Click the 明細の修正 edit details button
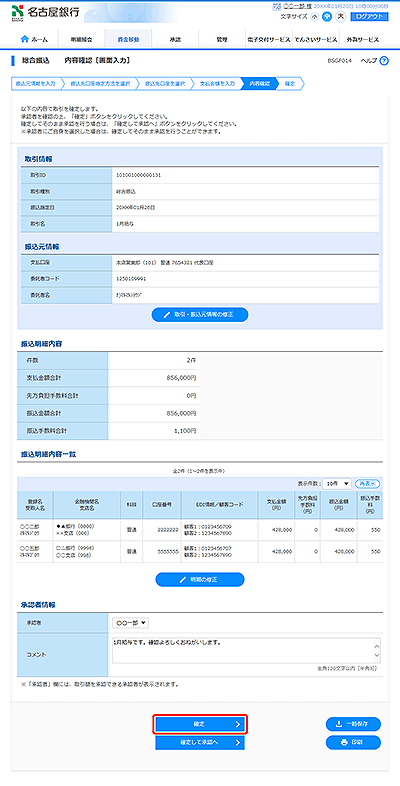This screenshot has height=786, width=400. point(199,579)
